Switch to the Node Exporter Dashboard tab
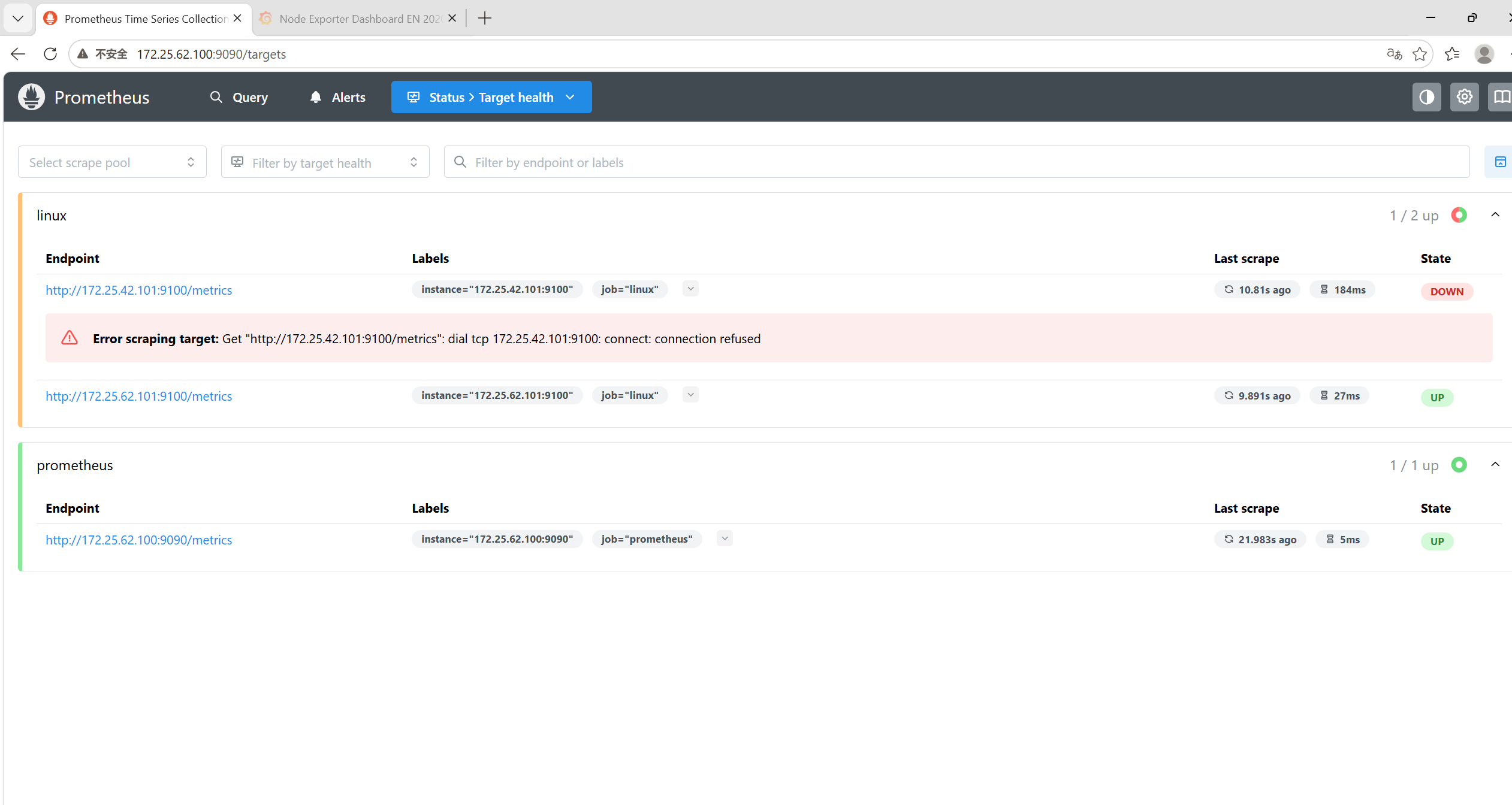 (x=358, y=19)
